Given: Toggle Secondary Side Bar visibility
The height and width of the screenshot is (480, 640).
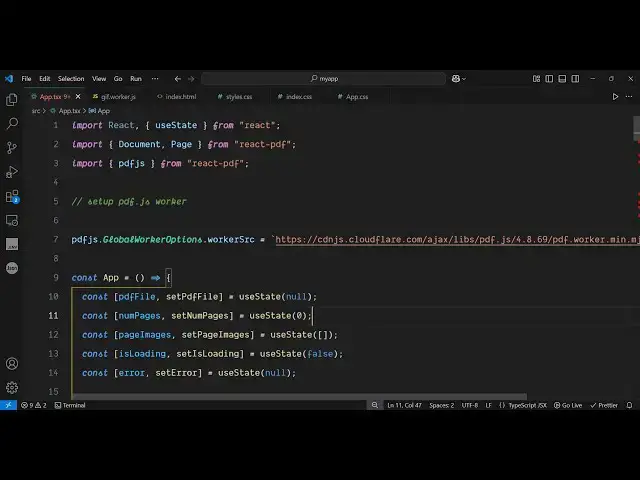Looking at the screenshot, I should pos(575,79).
